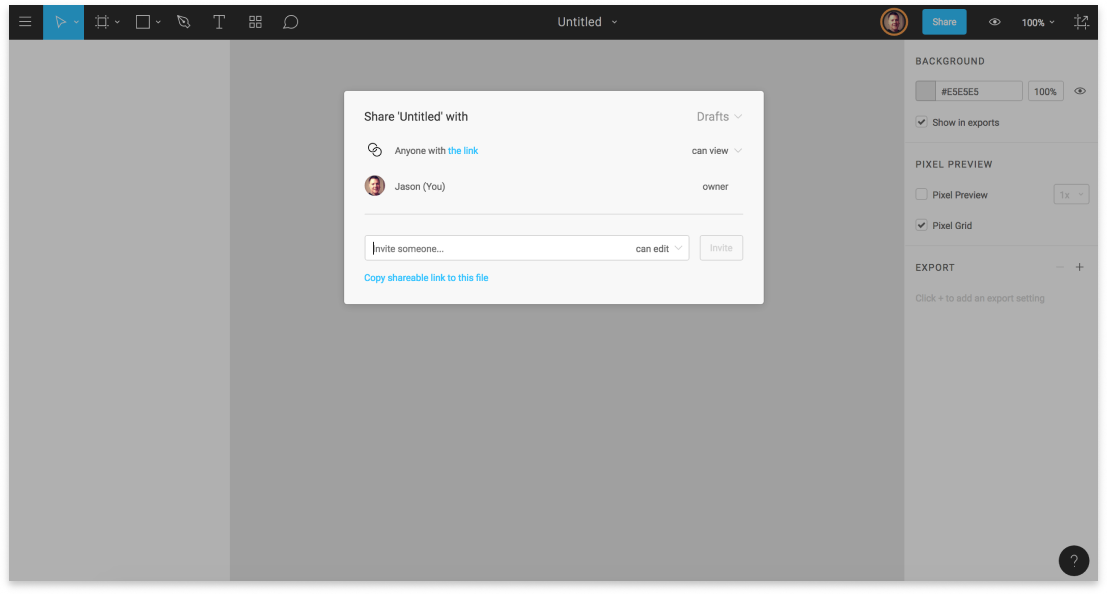Click the Help question mark button

[1073, 561]
